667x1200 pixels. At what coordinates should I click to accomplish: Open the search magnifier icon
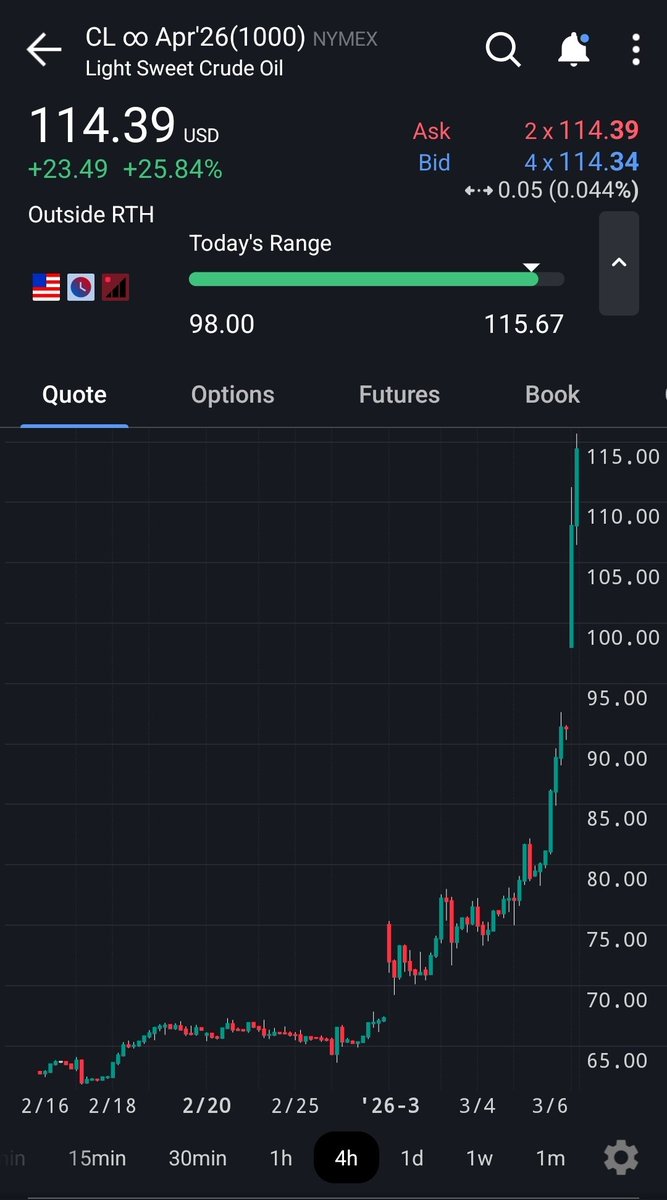503,48
